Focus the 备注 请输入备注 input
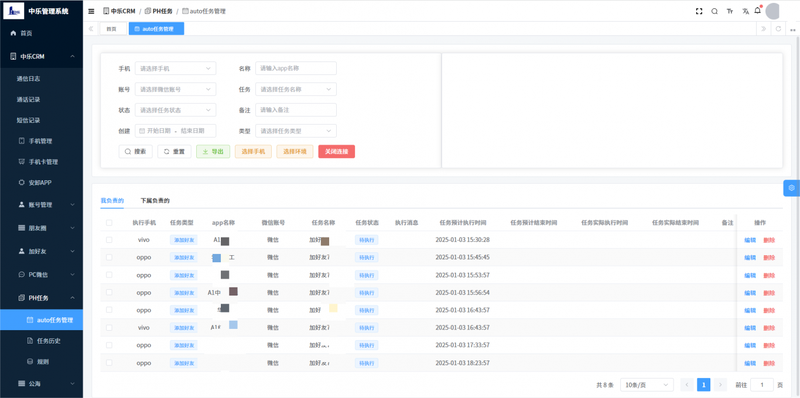 coord(296,110)
